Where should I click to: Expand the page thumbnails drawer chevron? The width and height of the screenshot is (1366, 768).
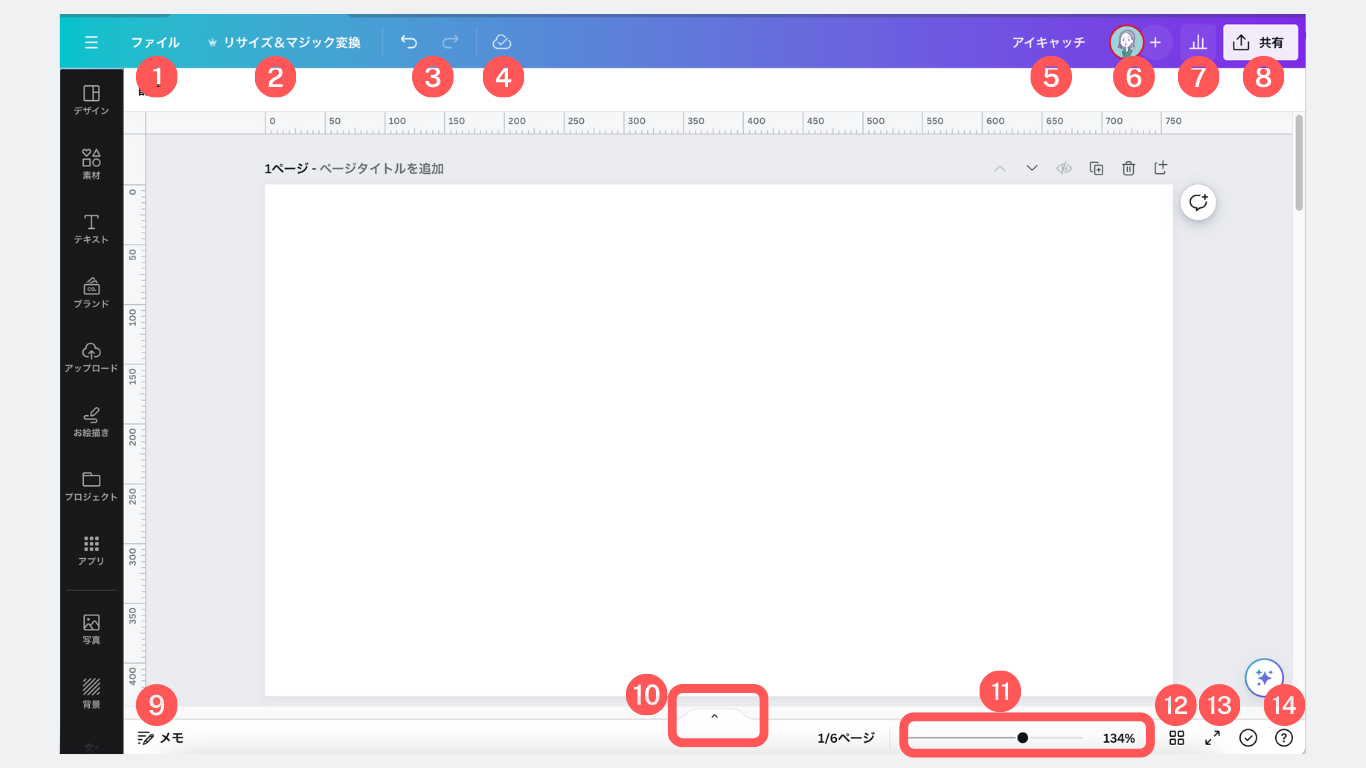(x=714, y=716)
